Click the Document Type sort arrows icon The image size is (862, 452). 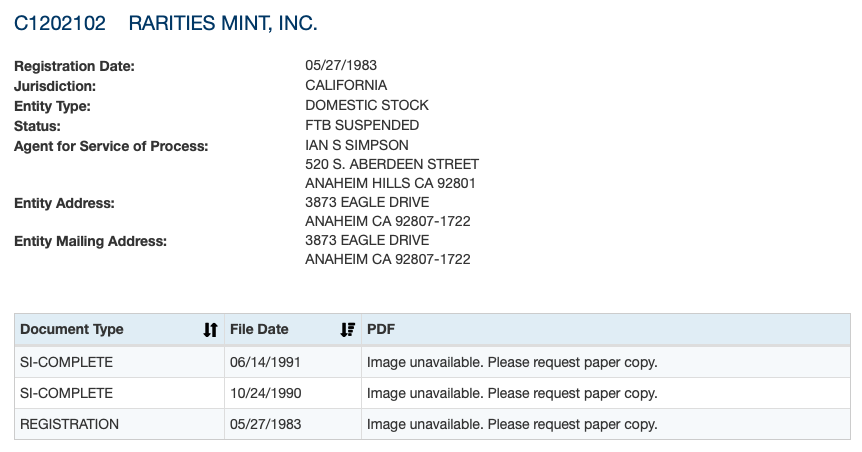tap(210, 330)
